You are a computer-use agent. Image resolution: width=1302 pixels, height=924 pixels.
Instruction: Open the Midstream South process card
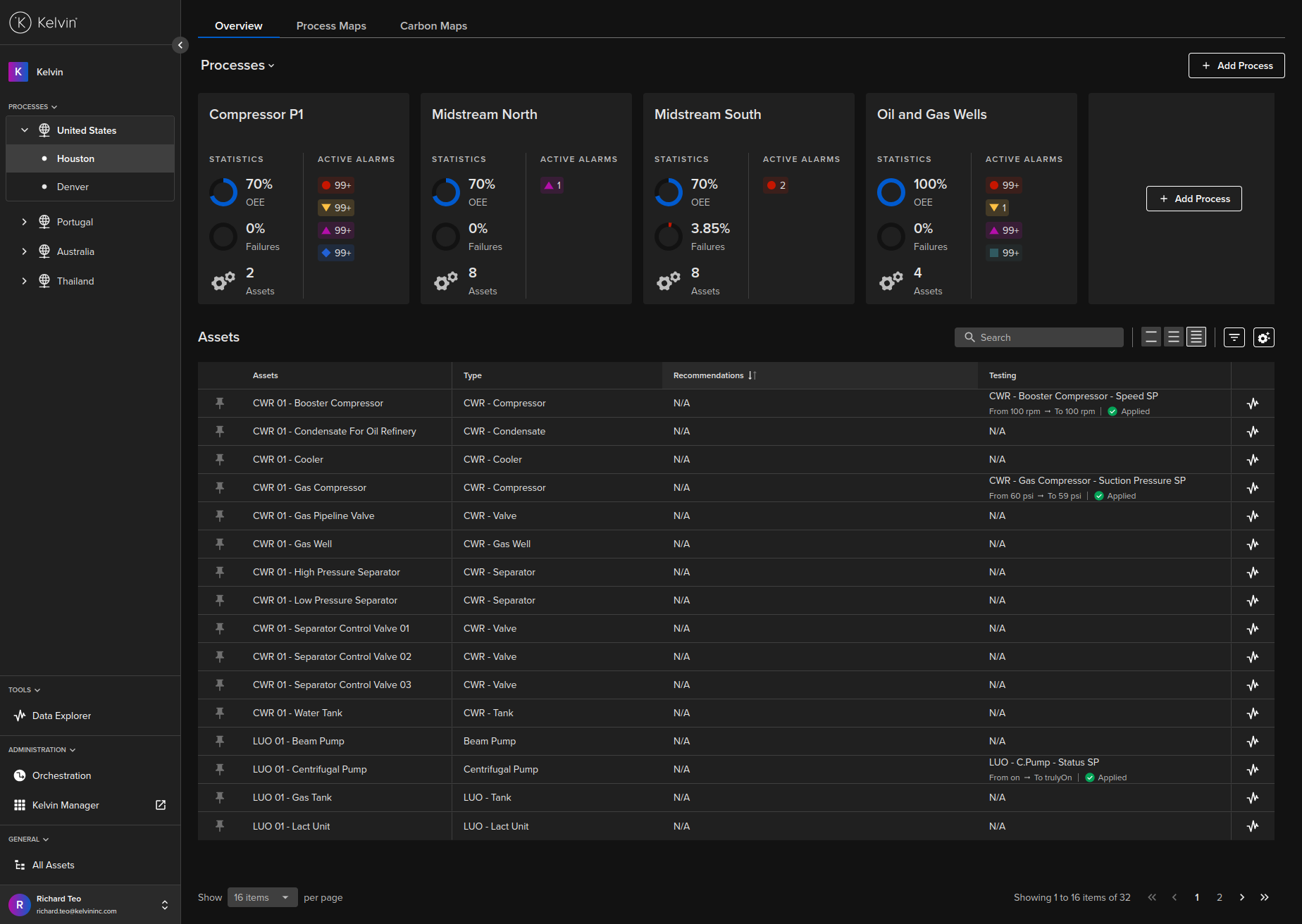pyautogui.click(x=707, y=114)
